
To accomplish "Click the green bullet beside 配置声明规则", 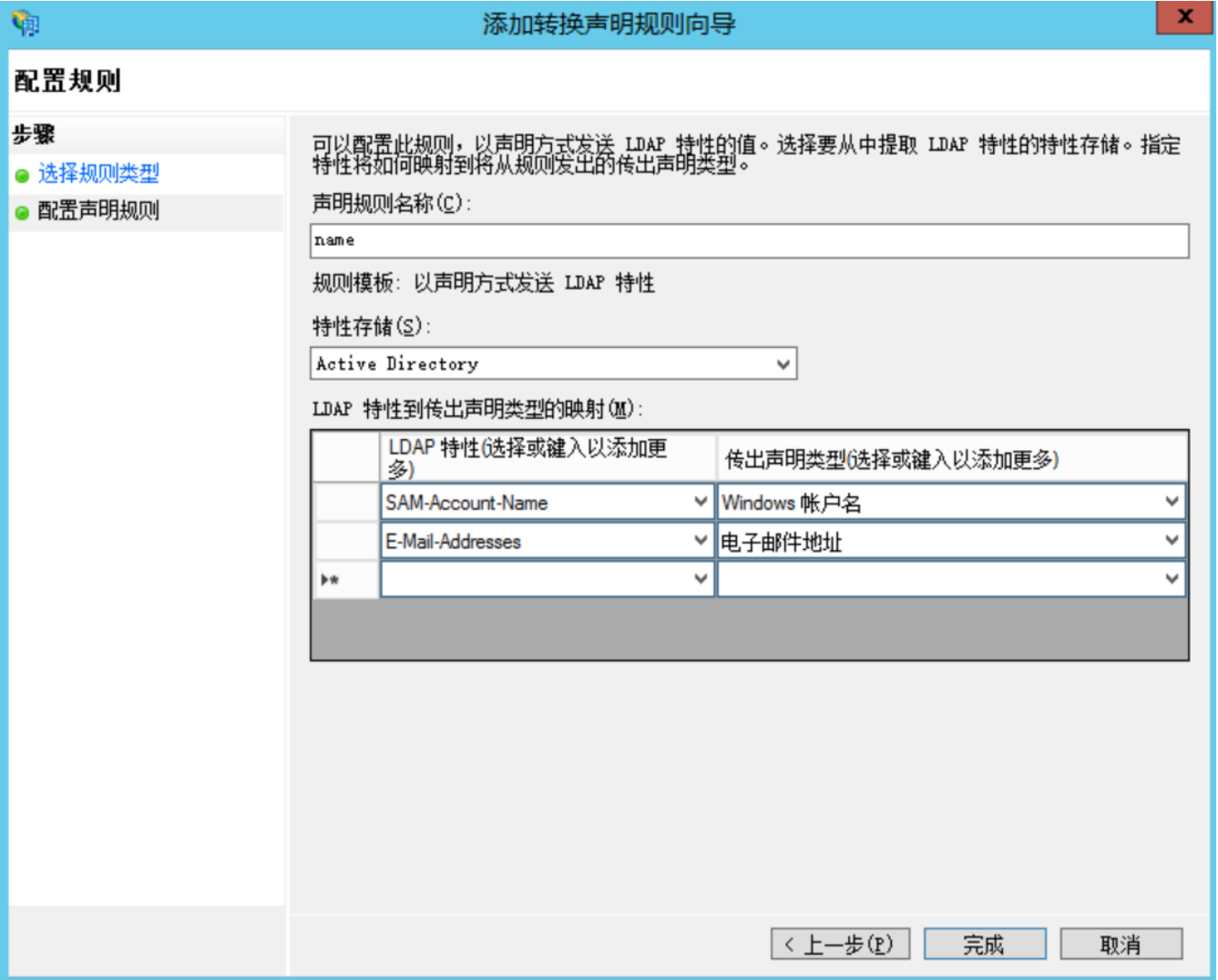I will (22, 212).
